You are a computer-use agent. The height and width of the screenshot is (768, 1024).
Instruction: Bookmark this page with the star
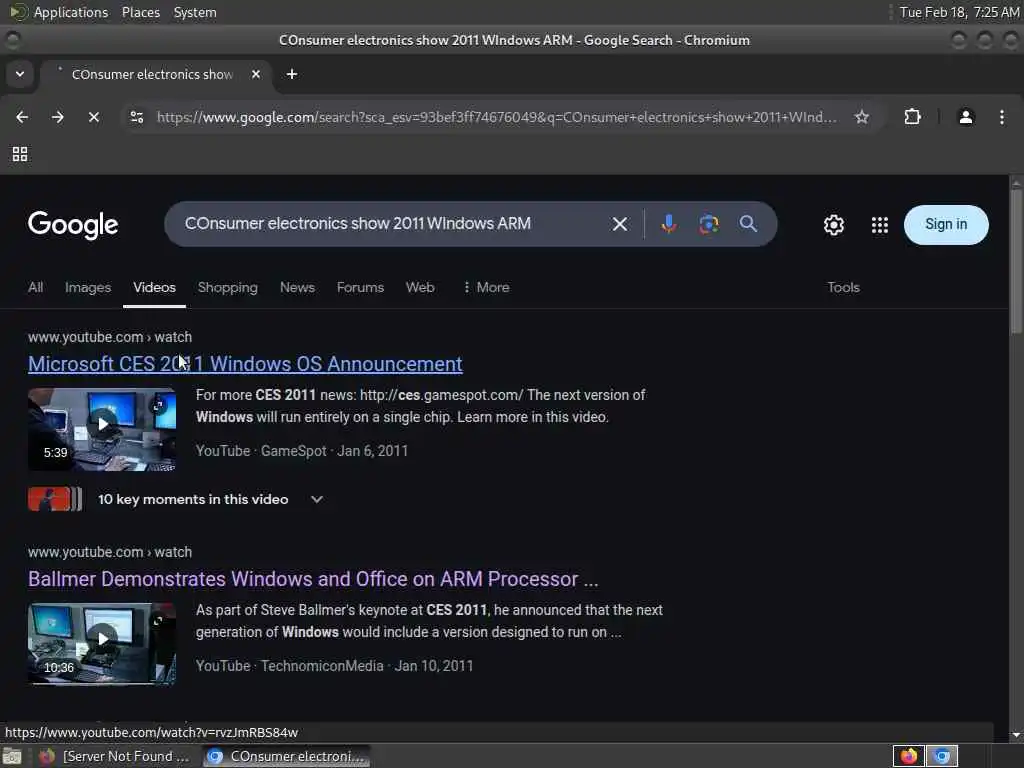[x=862, y=117]
